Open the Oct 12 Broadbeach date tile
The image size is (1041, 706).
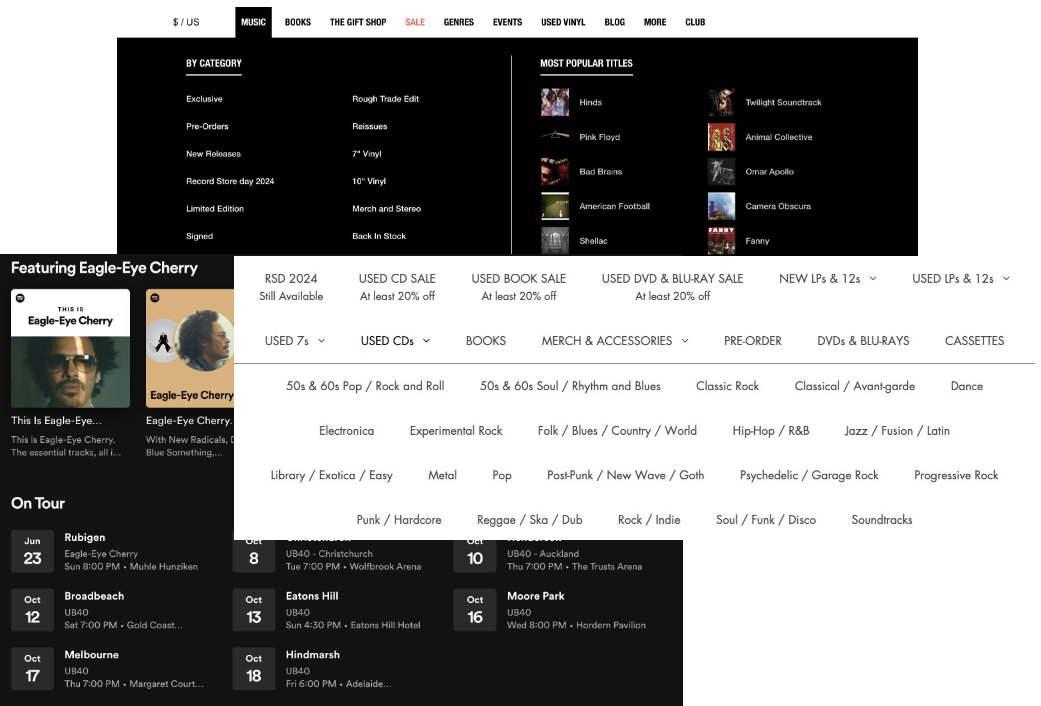click(x=33, y=610)
